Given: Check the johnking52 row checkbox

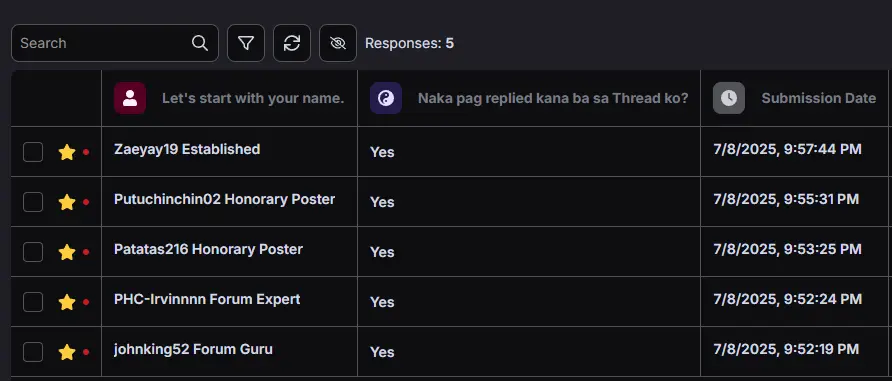Looking at the screenshot, I should click(33, 352).
